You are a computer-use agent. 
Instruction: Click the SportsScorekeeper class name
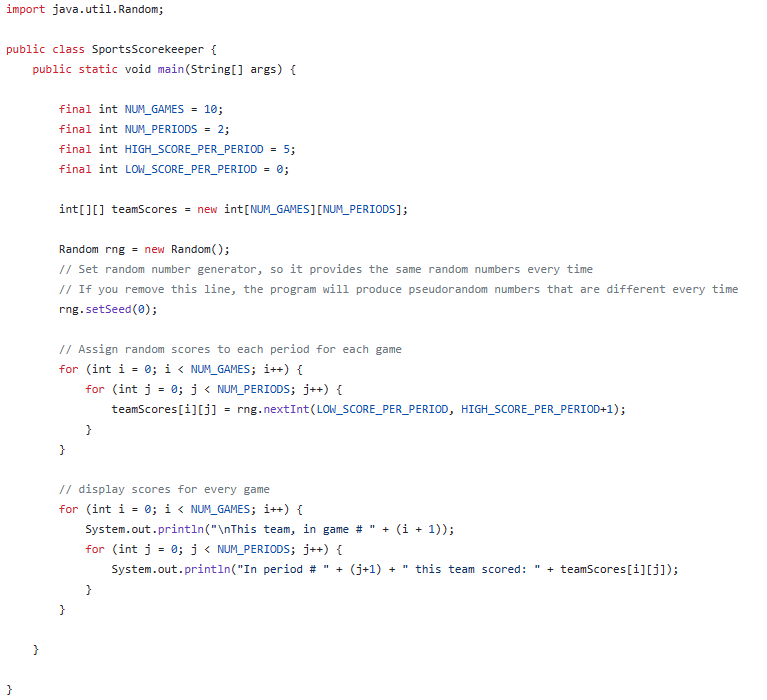(148, 49)
